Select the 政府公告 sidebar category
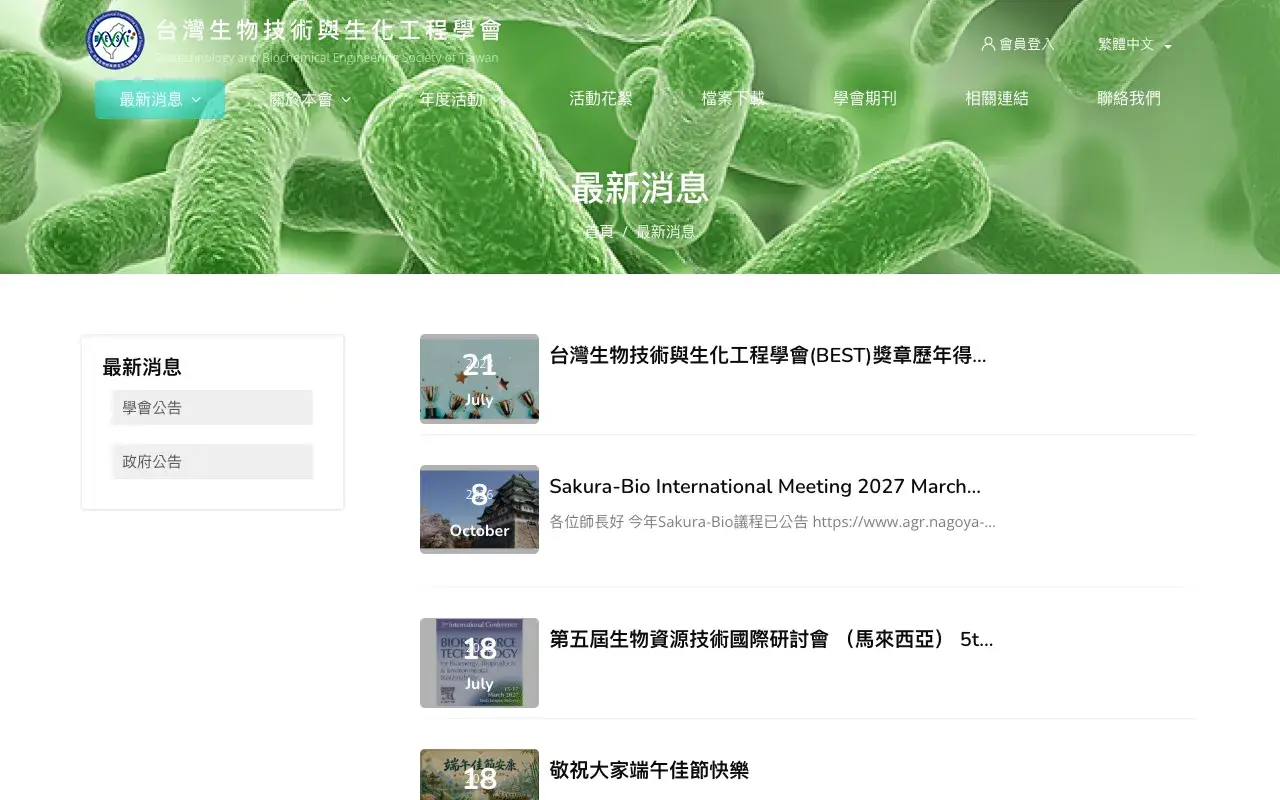Viewport: 1280px width, 800px height. coord(212,462)
